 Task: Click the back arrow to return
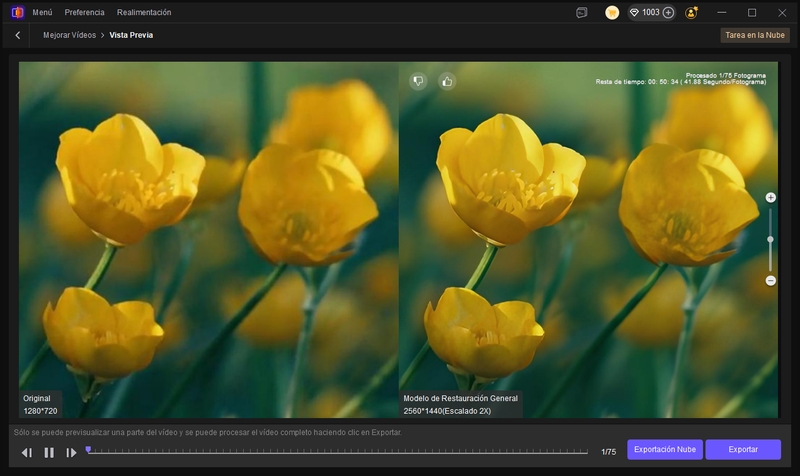point(18,35)
